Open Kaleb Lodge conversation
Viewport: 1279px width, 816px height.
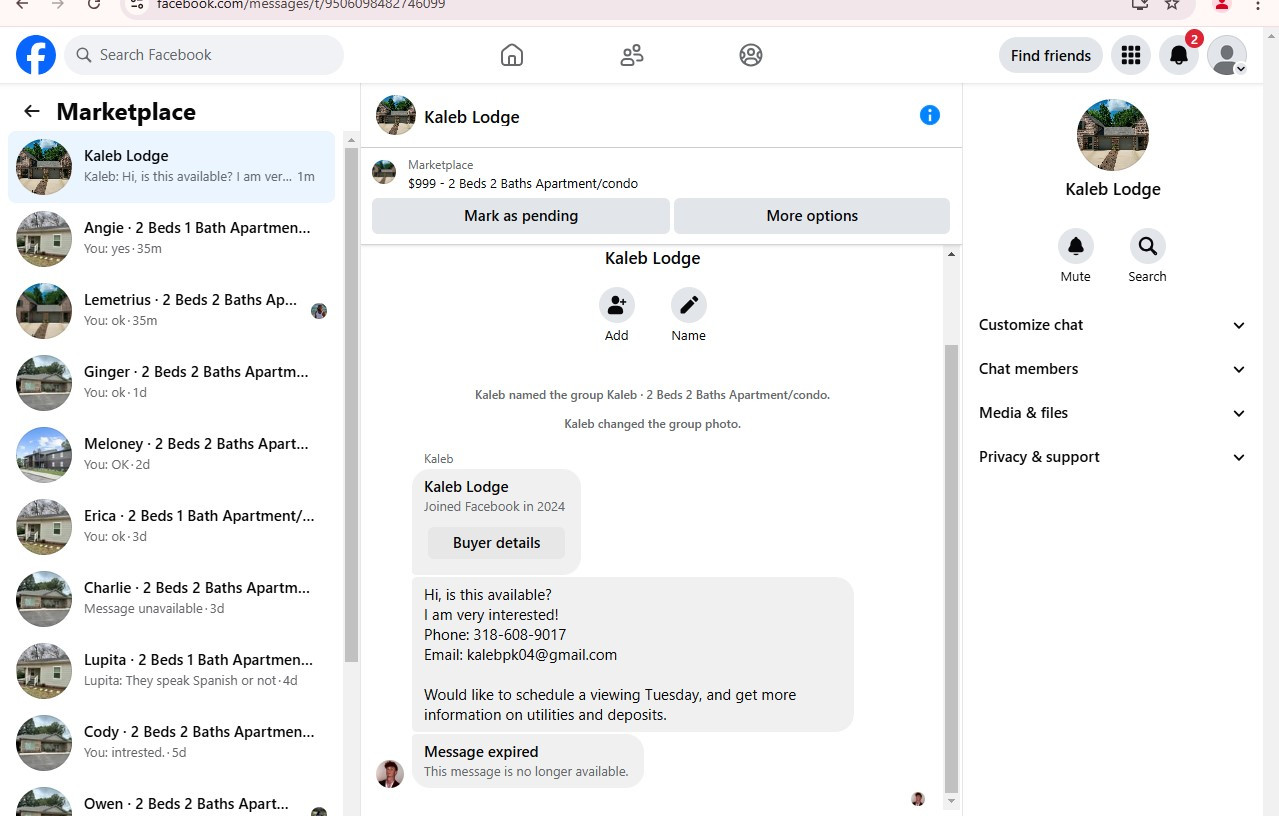pyautogui.click(x=172, y=167)
